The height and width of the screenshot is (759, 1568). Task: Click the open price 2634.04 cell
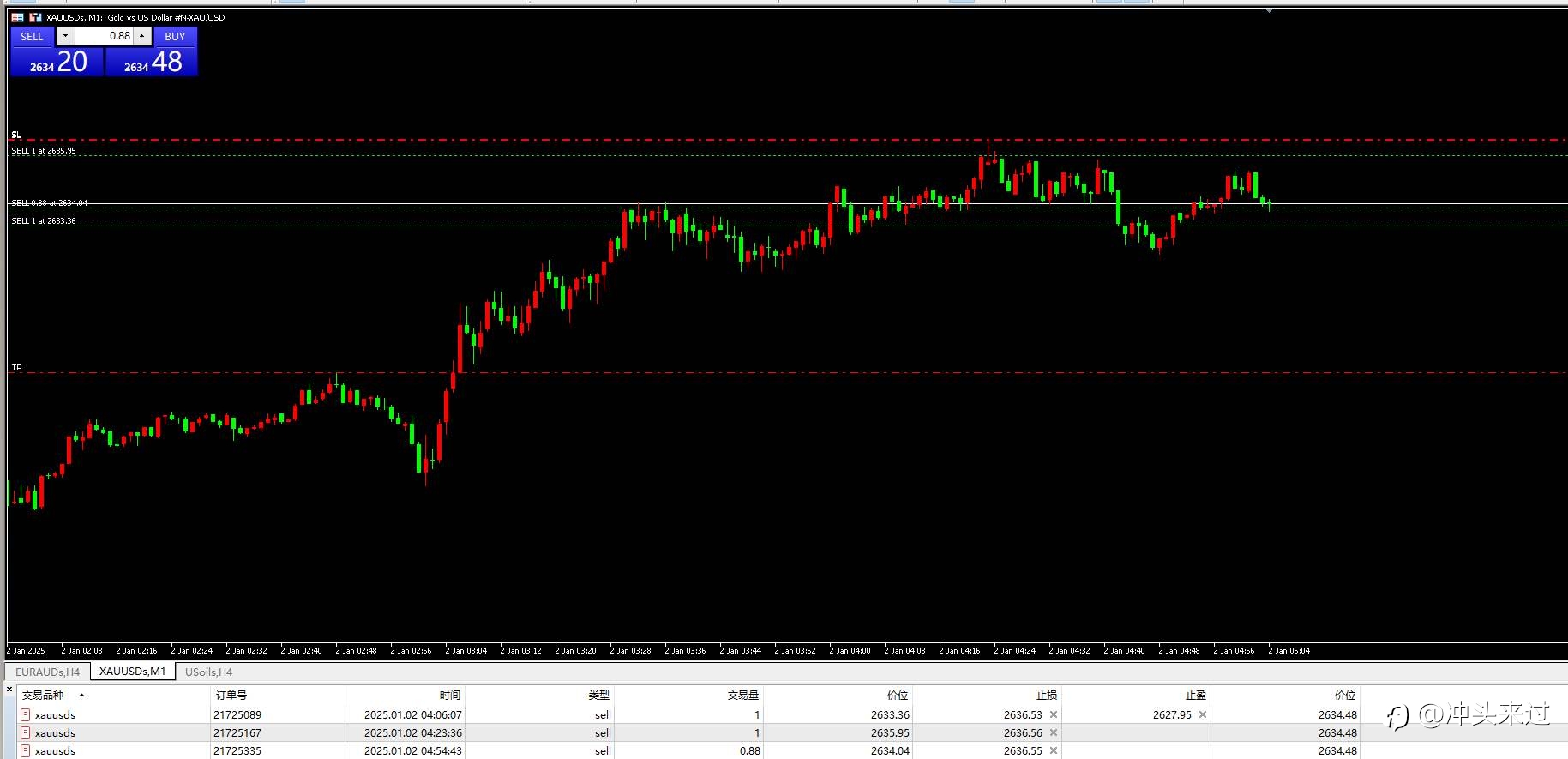click(890, 750)
